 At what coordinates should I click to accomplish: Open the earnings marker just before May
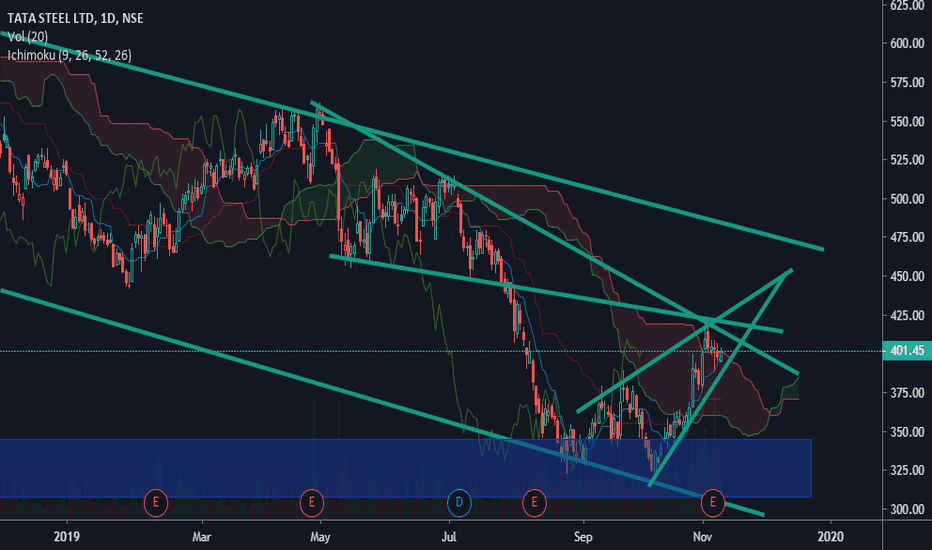311,502
